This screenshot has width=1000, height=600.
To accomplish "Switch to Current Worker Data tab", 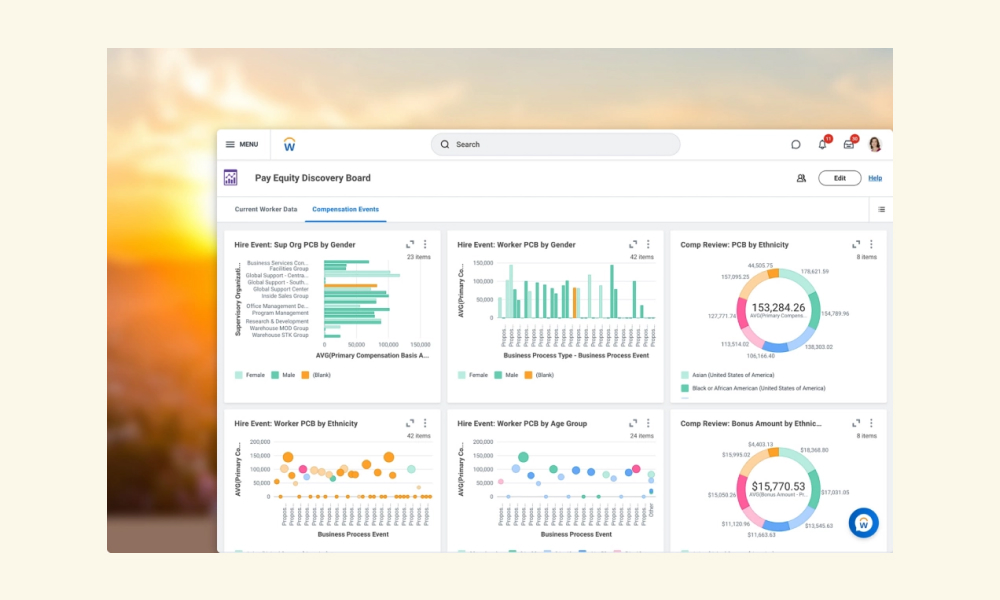I will [x=266, y=209].
